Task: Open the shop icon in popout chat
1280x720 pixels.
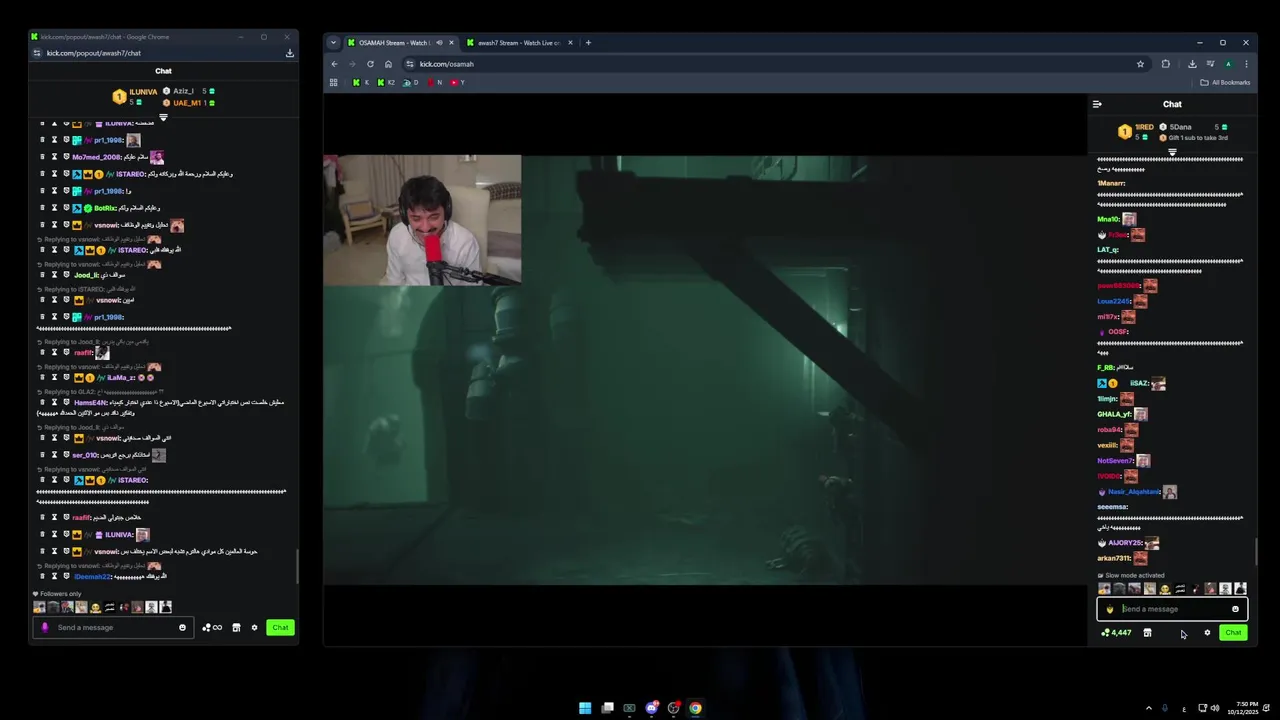Action: click(236, 627)
